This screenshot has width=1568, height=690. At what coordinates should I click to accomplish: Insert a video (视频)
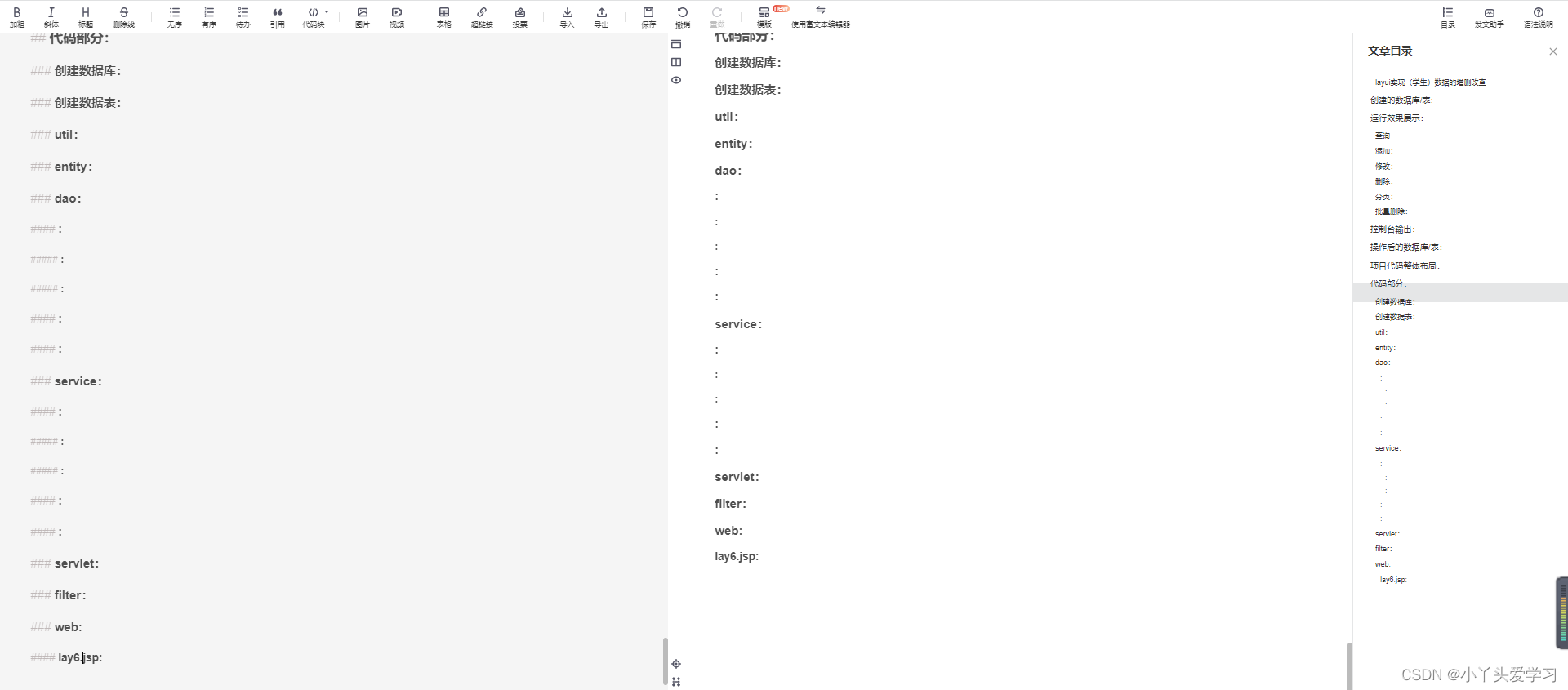coord(397,17)
